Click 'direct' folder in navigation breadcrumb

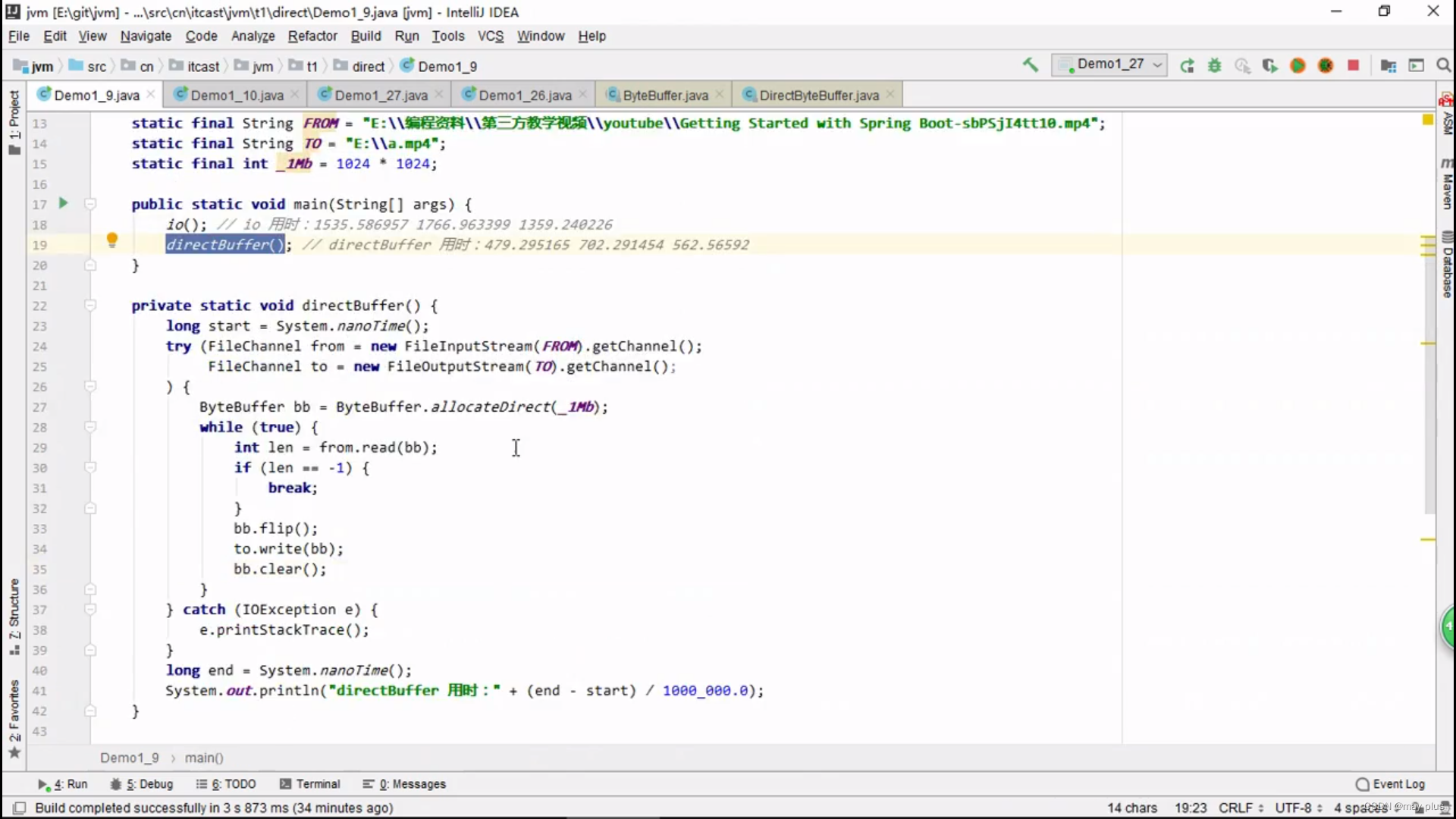pyautogui.click(x=359, y=66)
